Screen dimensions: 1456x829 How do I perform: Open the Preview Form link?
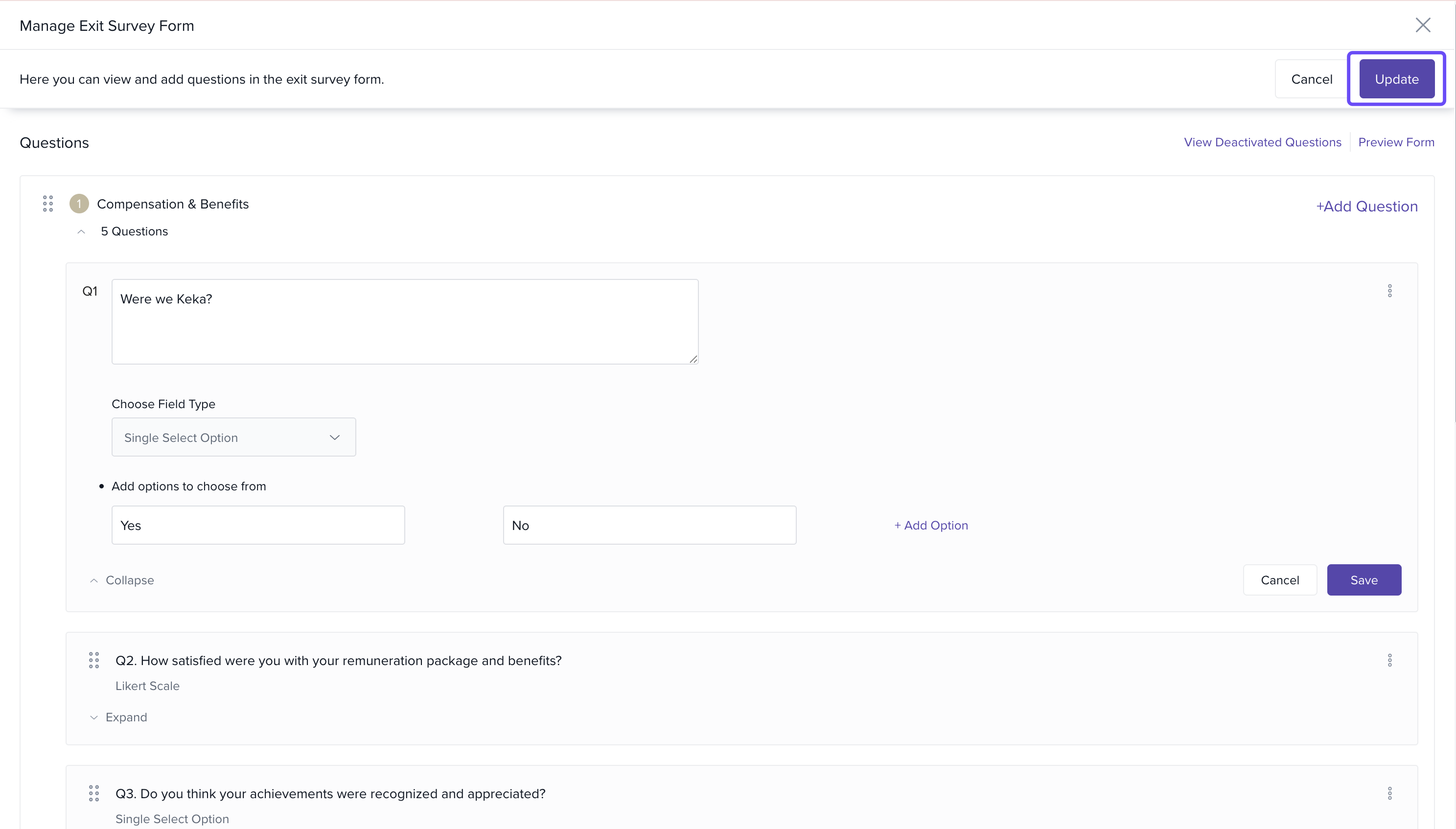pyautogui.click(x=1396, y=142)
